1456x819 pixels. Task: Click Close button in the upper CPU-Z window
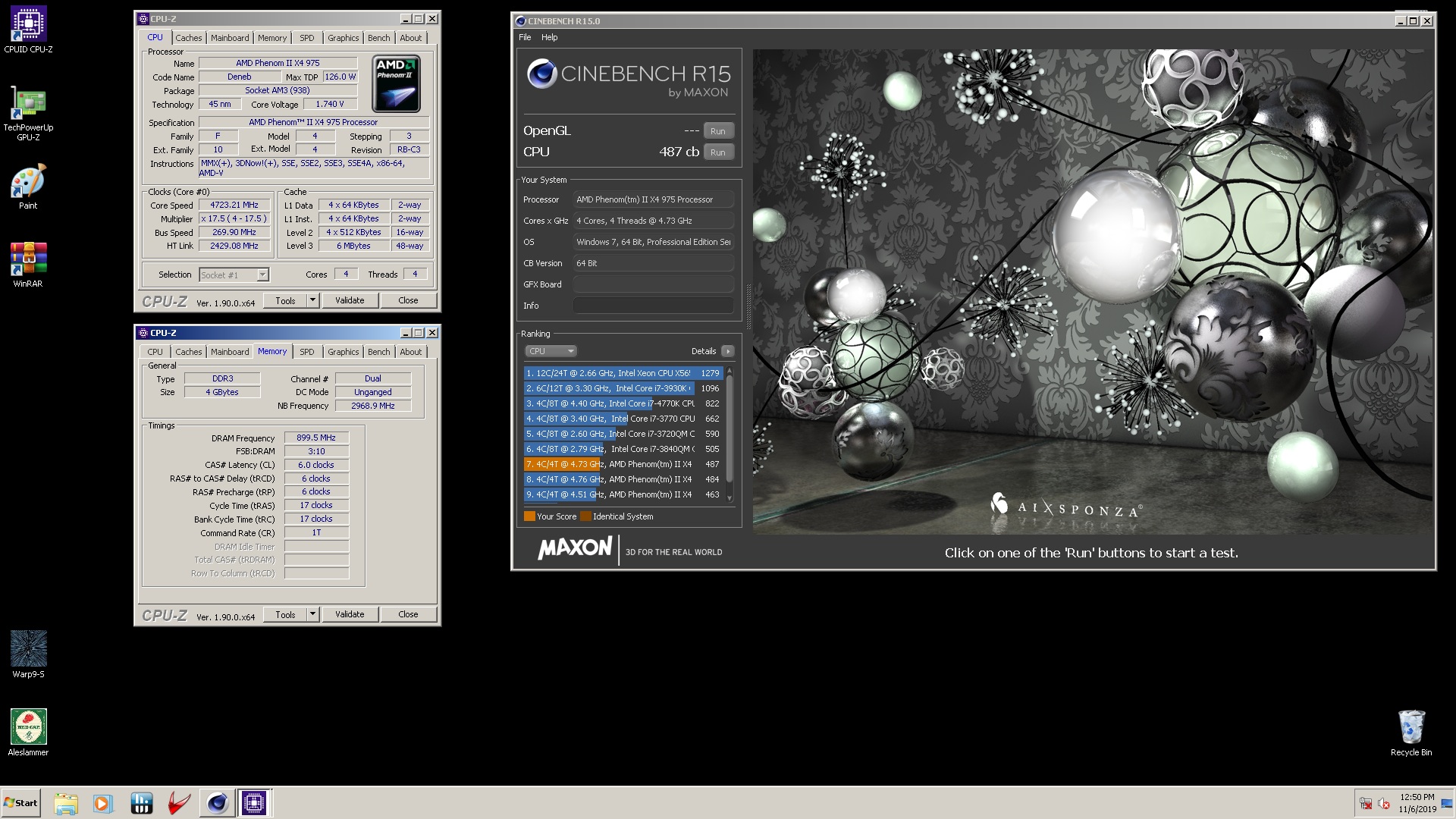(x=408, y=300)
